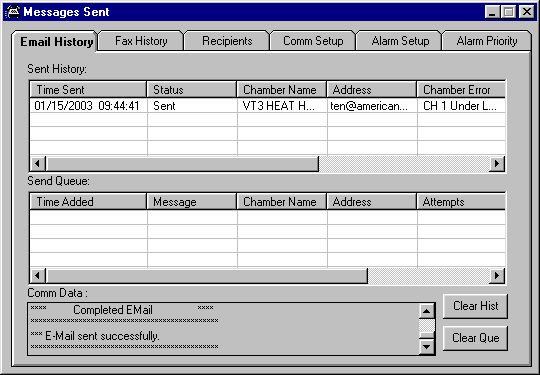Click the Message column header
The height and width of the screenshot is (375, 540).
pos(192,202)
